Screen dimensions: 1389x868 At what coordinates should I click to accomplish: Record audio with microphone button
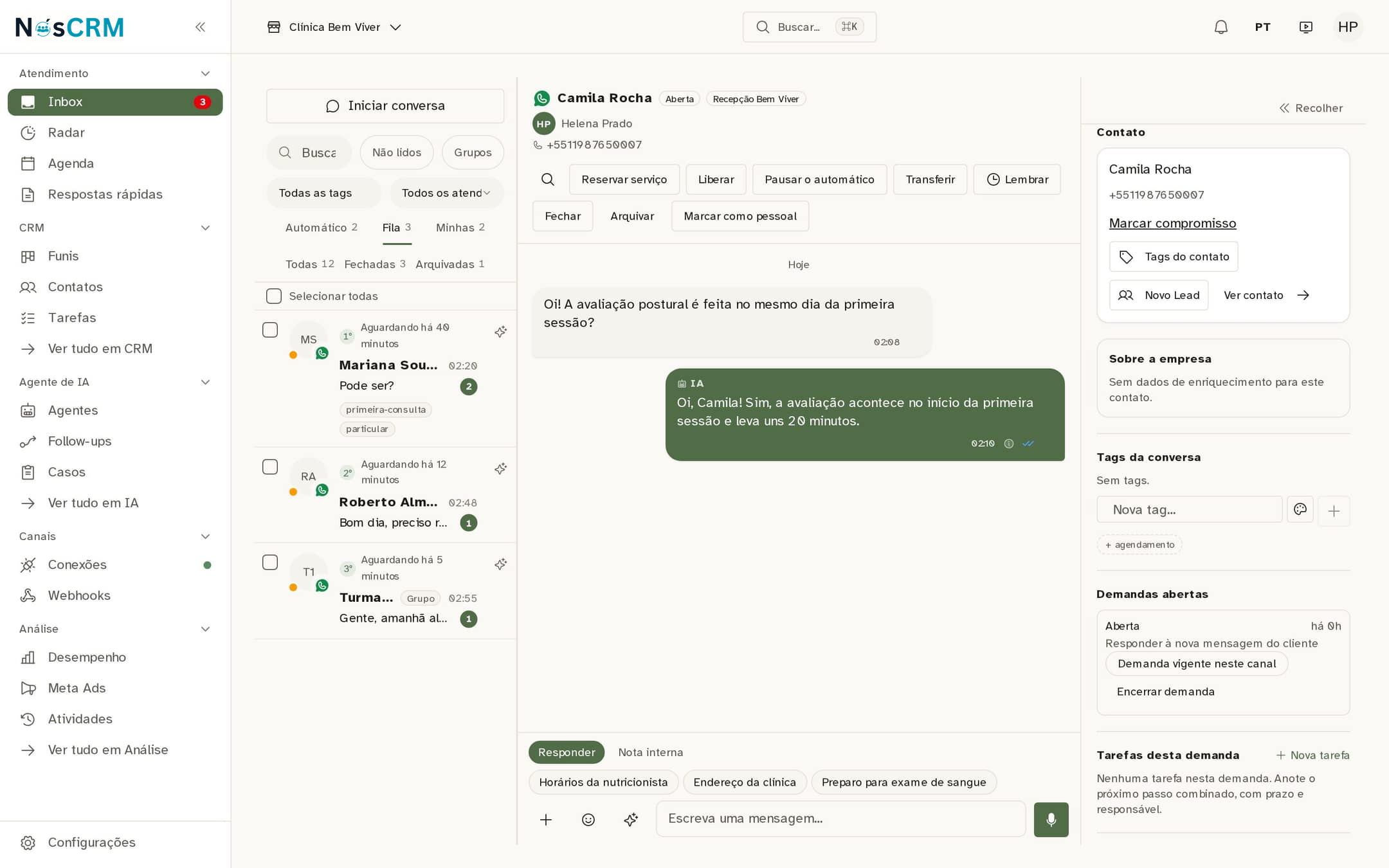[x=1051, y=820]
